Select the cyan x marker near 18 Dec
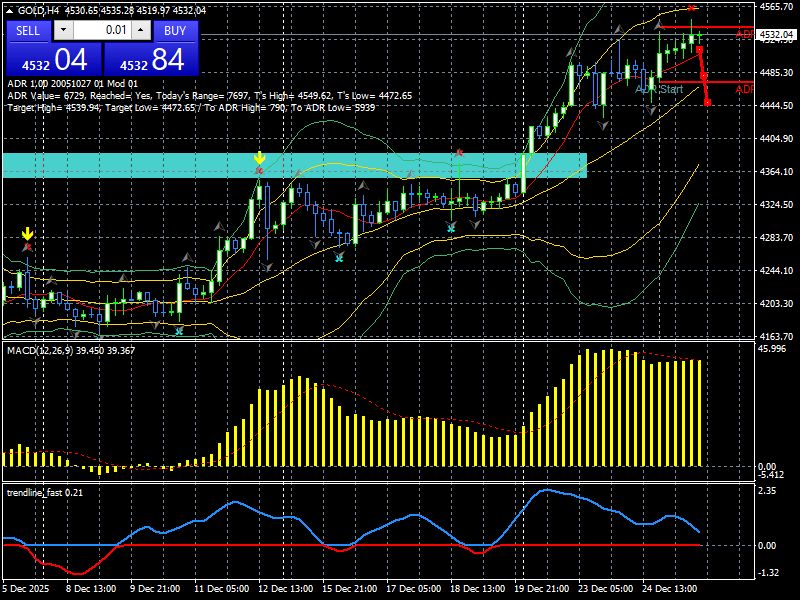Image resolution: width=800 pixels, height=600 pixels. pyautogui.click(x=451, y=229)
